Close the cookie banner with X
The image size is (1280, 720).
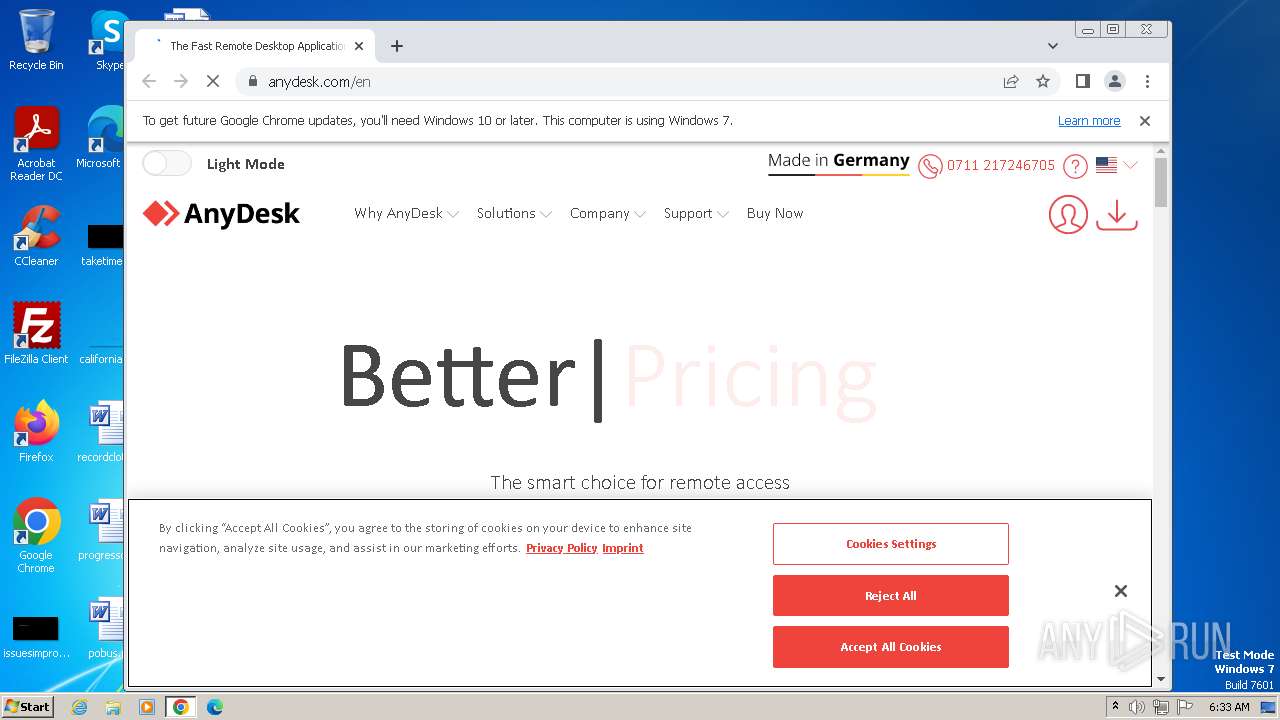pyautogui.click(x=1121, y=591)
